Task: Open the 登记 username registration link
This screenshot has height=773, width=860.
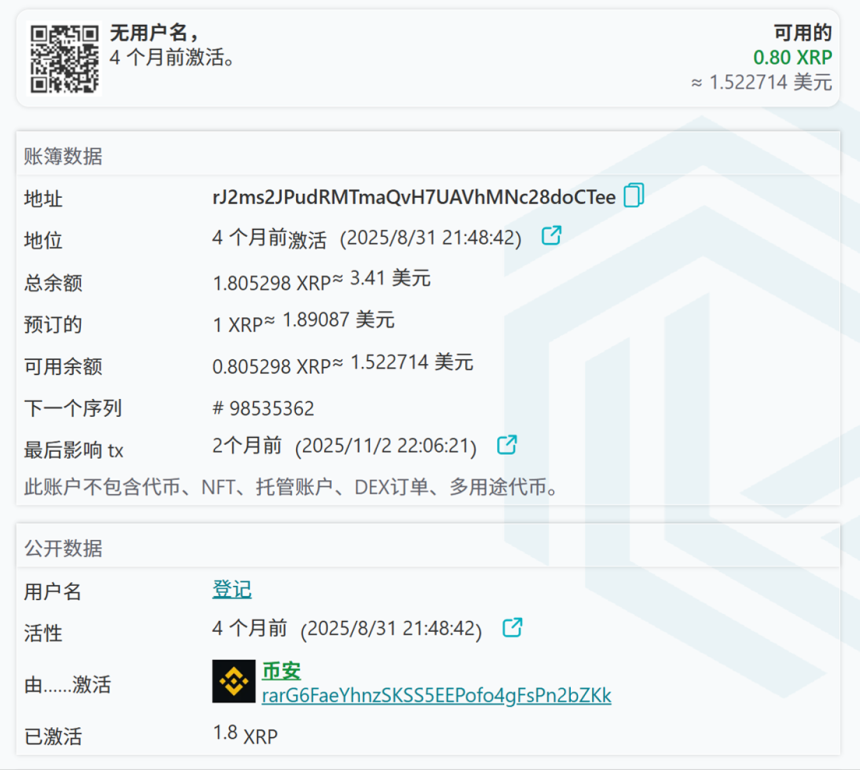Action: tap(231, 589)
